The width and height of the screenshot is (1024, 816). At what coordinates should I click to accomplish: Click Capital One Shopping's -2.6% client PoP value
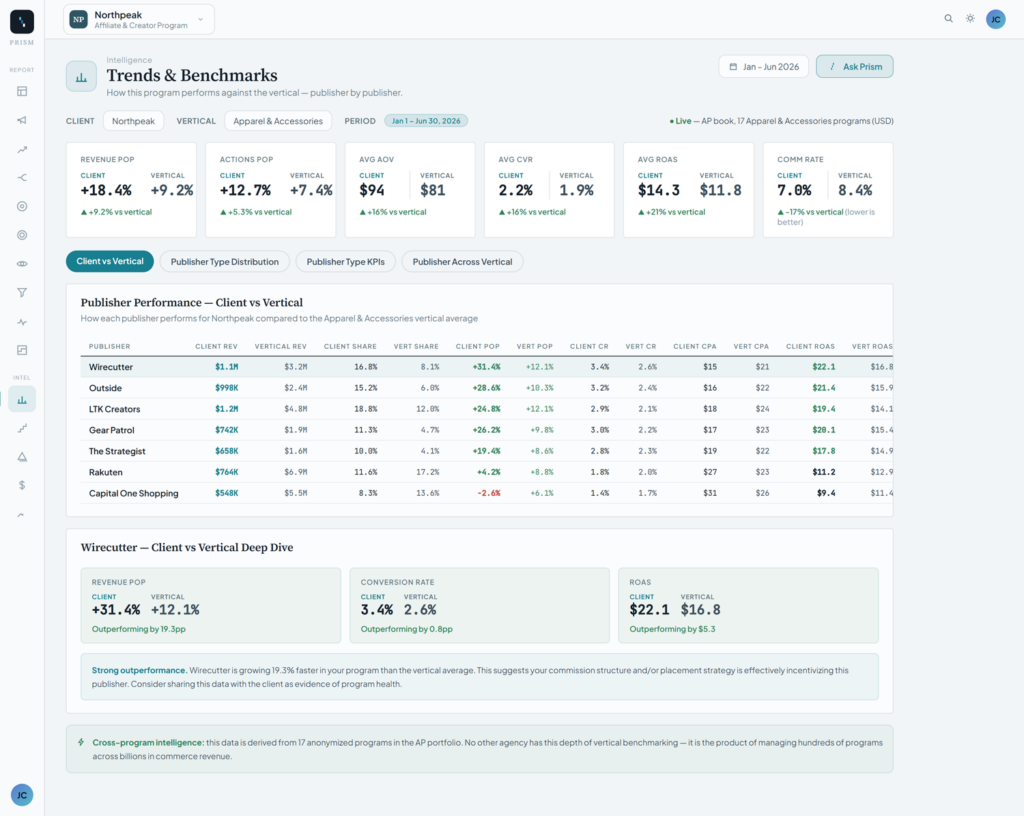click(x=488, y=493)
